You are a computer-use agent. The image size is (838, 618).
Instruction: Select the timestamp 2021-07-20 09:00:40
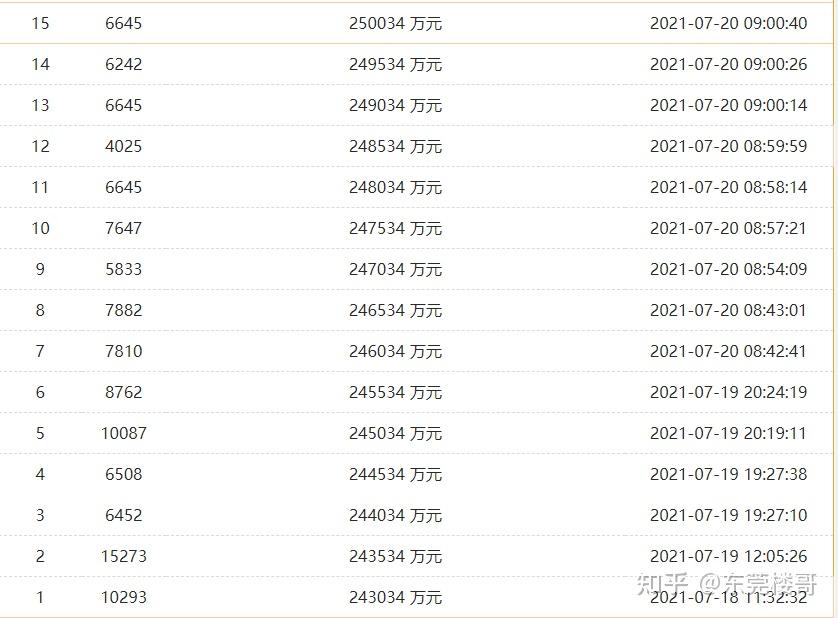click(x=728, y=23)
